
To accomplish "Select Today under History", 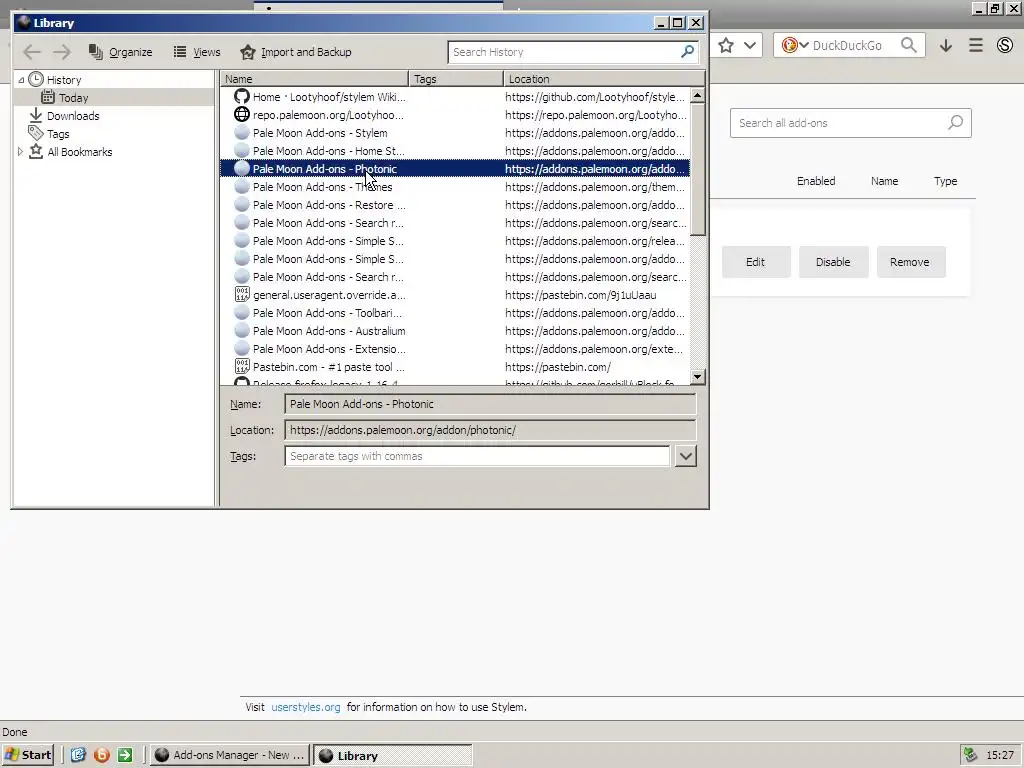I will point(73,98).
